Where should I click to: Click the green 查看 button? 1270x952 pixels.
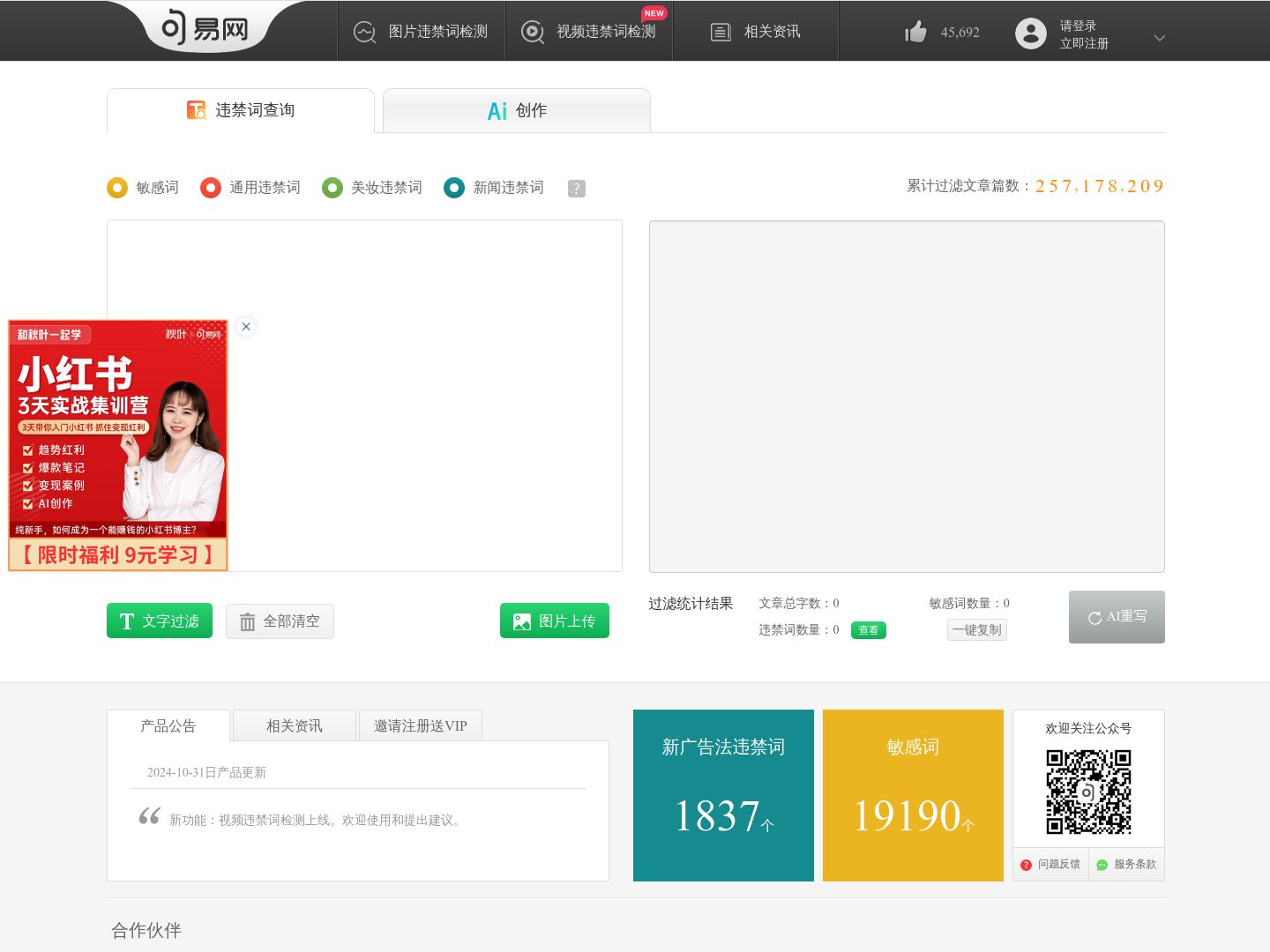[x=869, y=630]
